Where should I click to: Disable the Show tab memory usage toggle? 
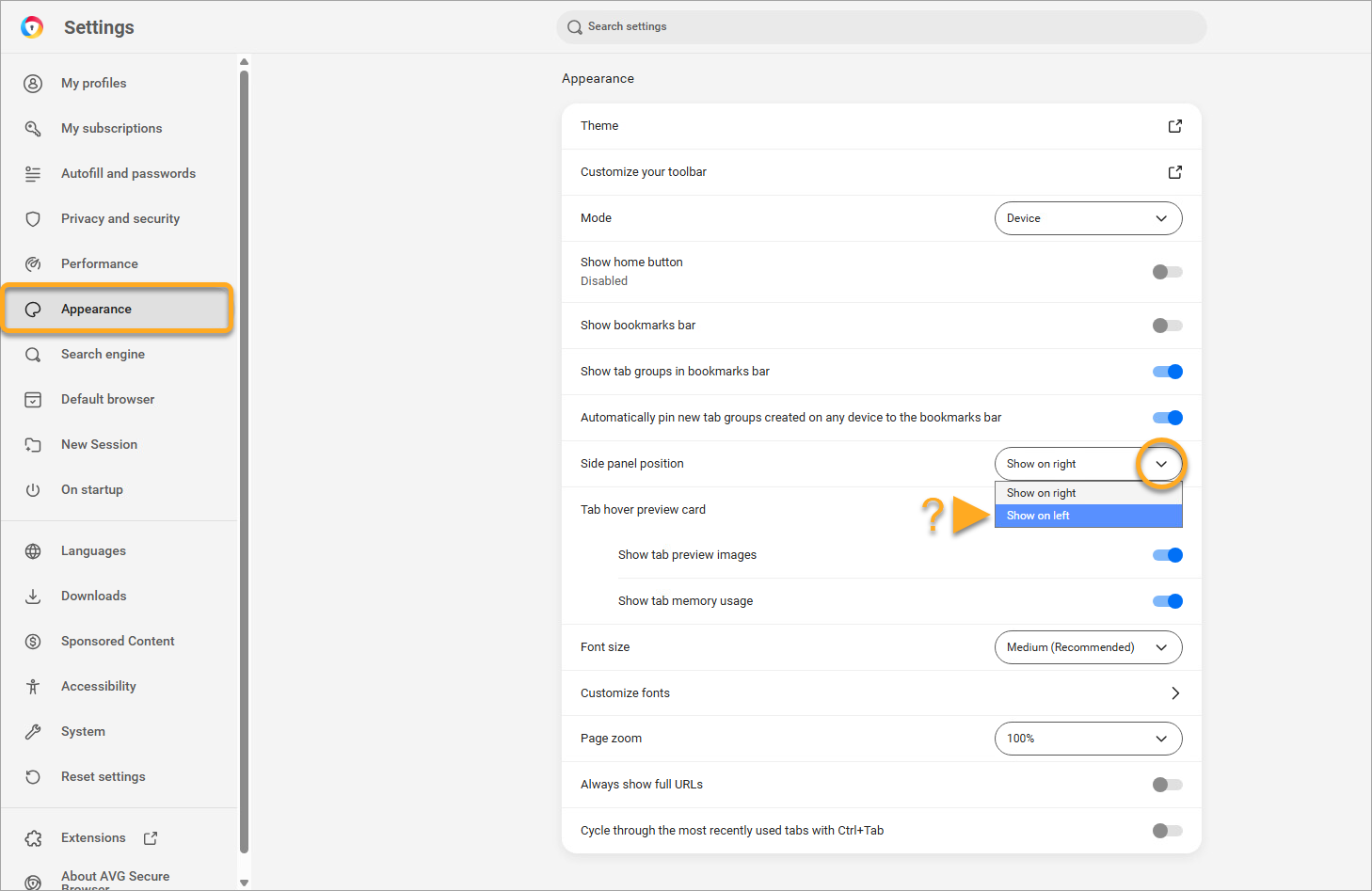point(1167,601)
